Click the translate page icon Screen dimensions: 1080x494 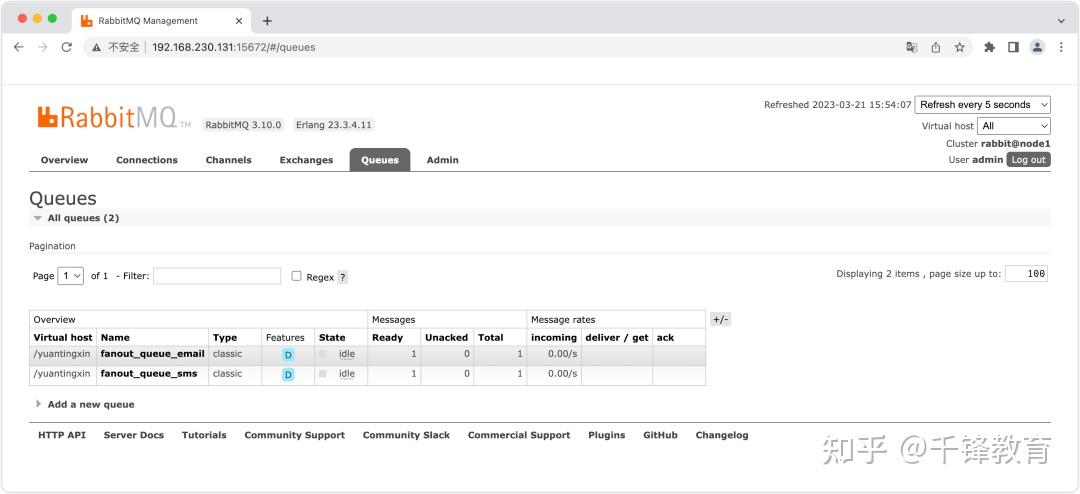click(911, 47)
